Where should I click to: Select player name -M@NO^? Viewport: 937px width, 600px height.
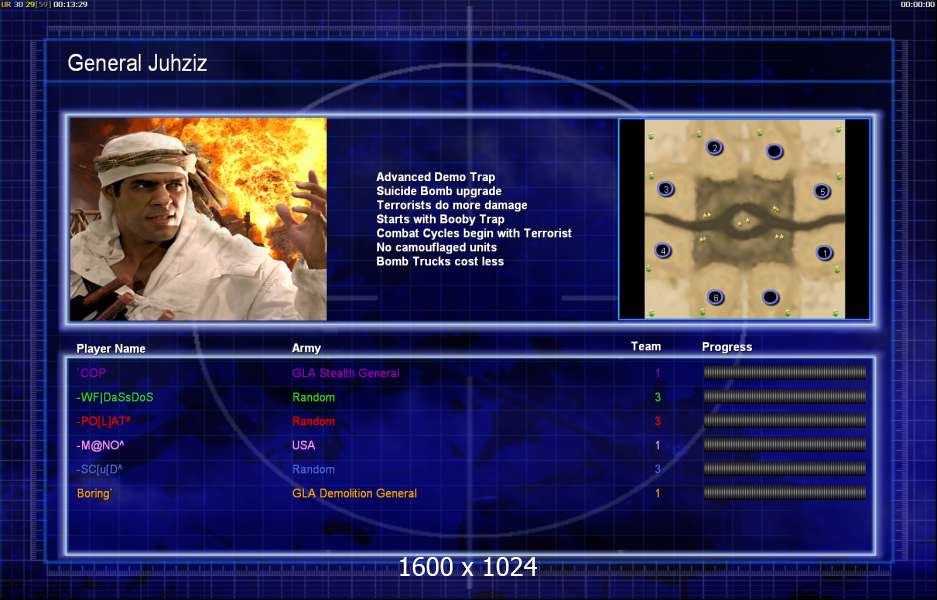(100, 445)
